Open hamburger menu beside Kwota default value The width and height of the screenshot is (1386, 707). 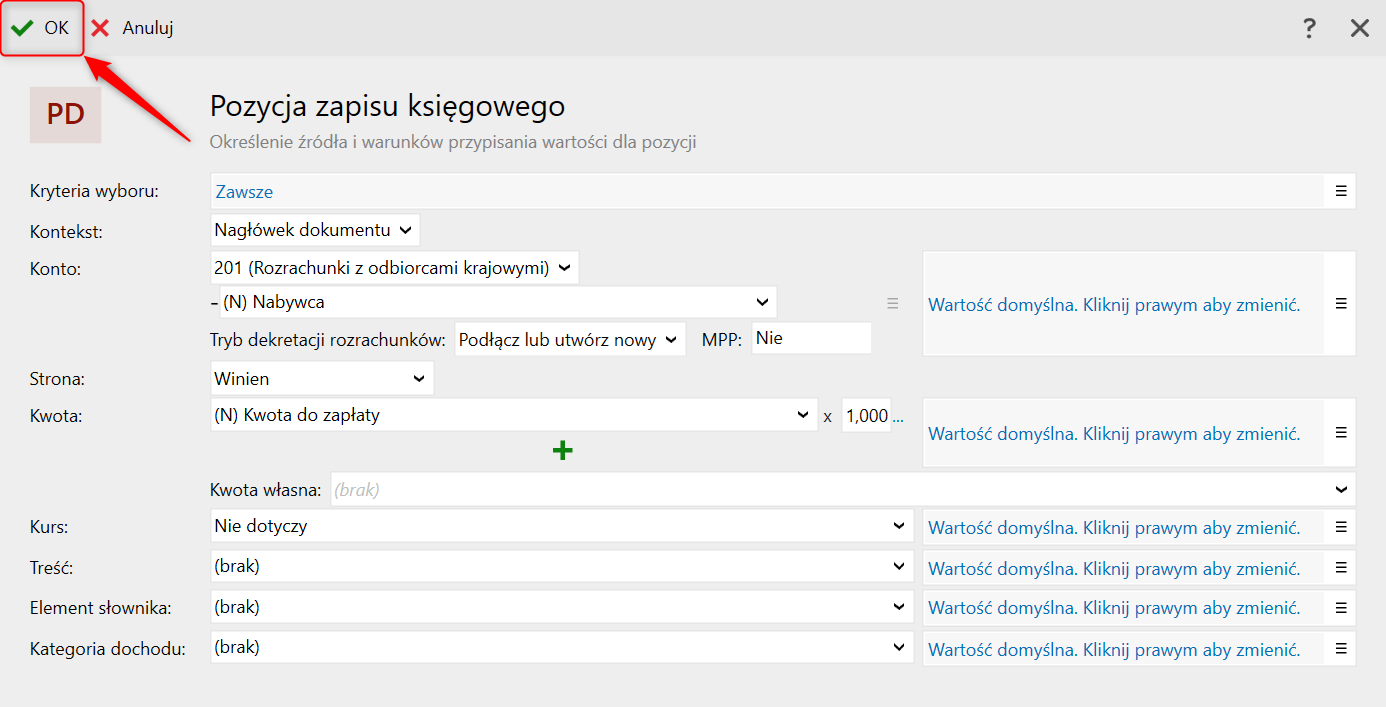click(1341, 433)
